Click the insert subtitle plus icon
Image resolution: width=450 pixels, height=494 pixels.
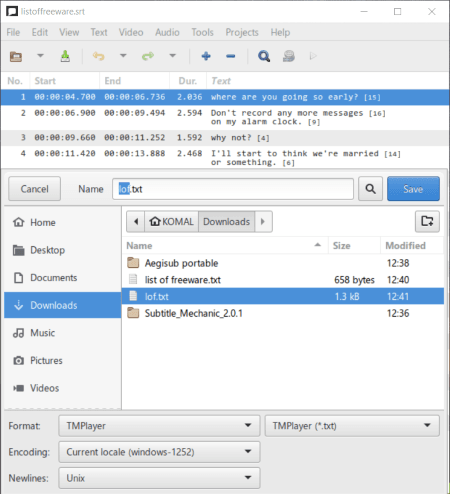[x=206, y=56]
